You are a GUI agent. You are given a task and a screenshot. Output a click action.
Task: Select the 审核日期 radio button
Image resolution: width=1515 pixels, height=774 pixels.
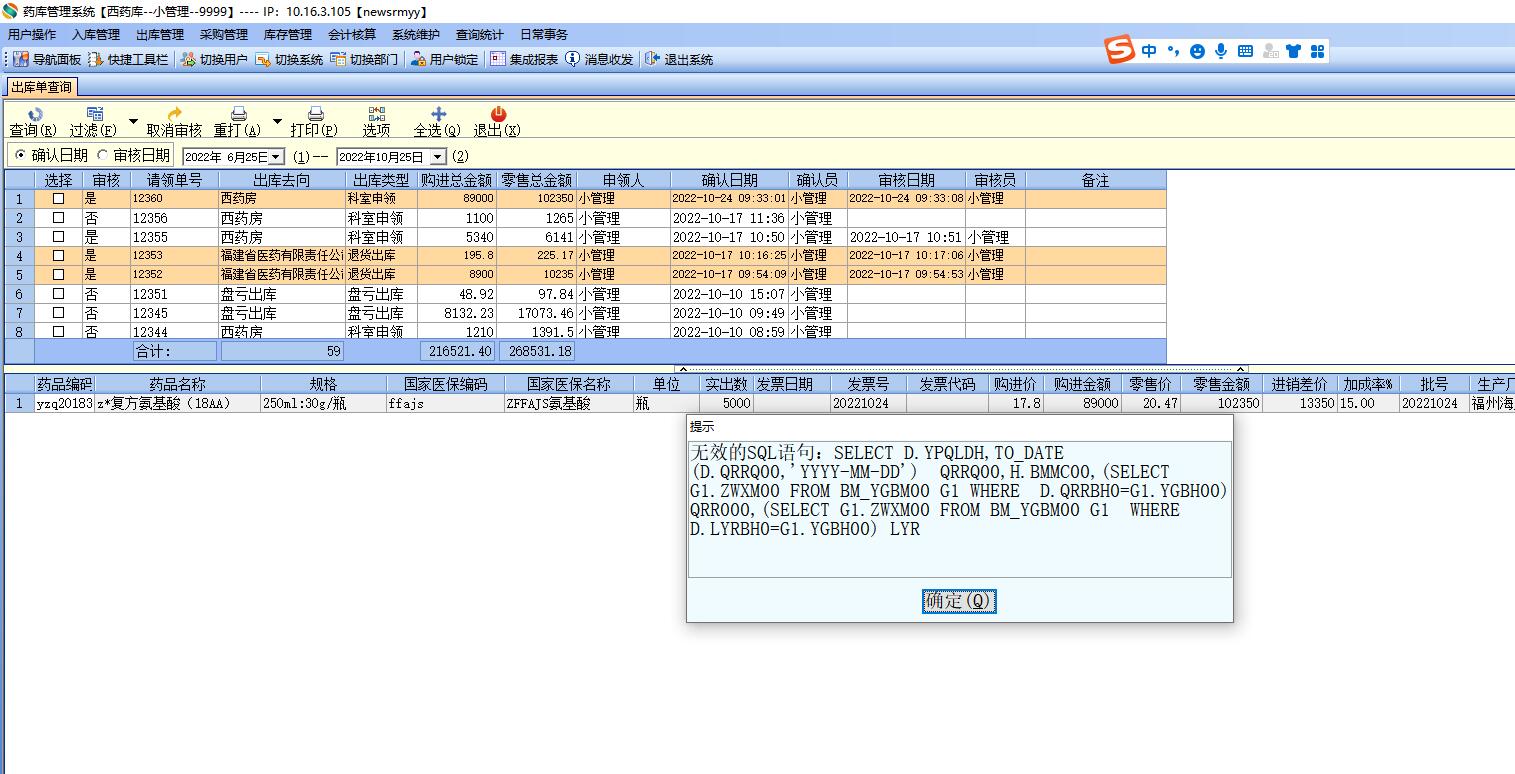(102, 155)
